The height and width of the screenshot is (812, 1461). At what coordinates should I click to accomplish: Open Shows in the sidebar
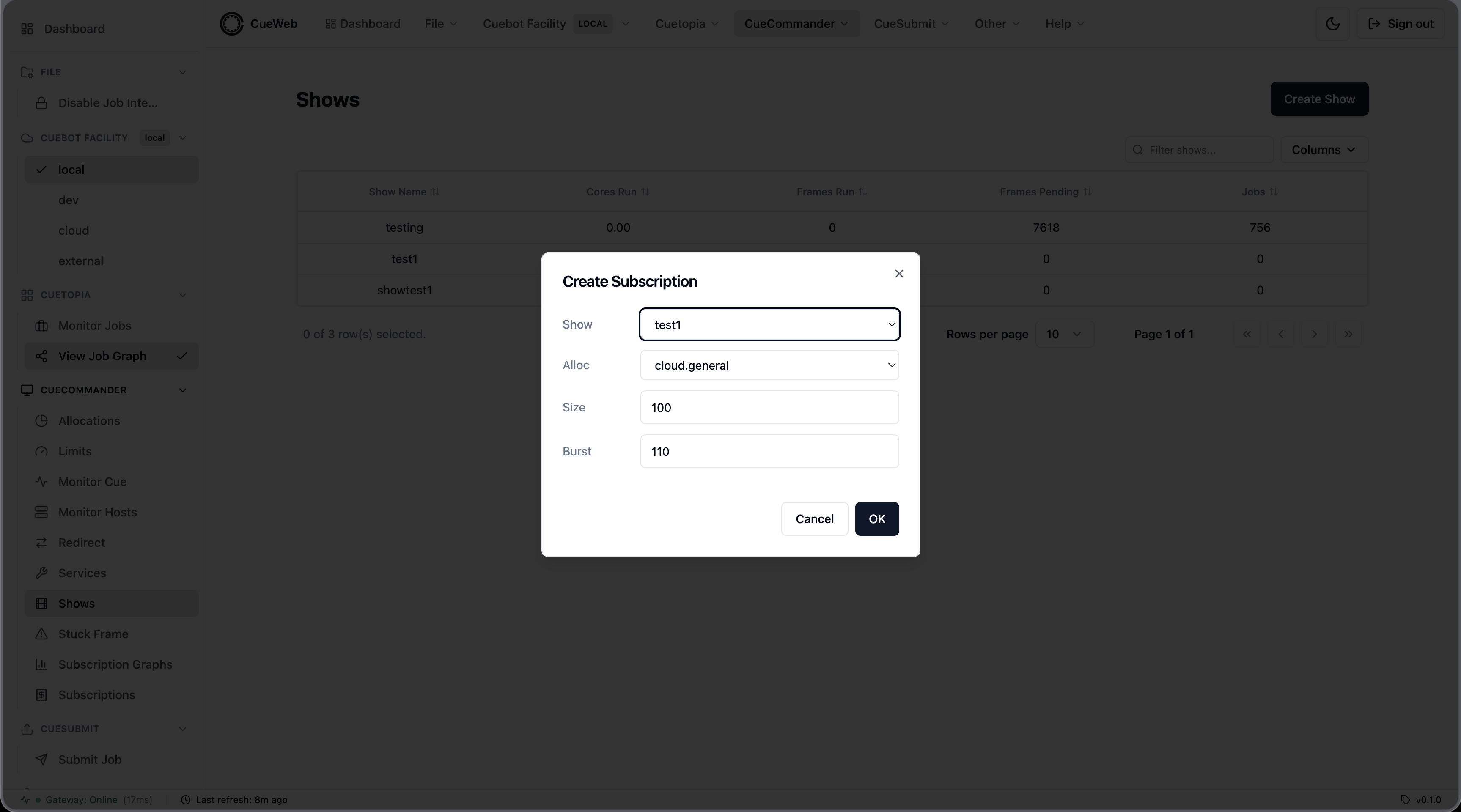111,604
